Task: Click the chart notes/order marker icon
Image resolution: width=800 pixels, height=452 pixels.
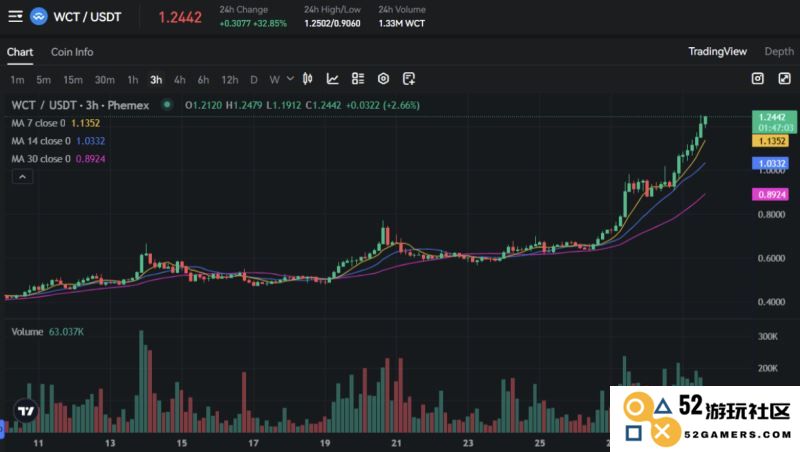Action: click(409, 79)
